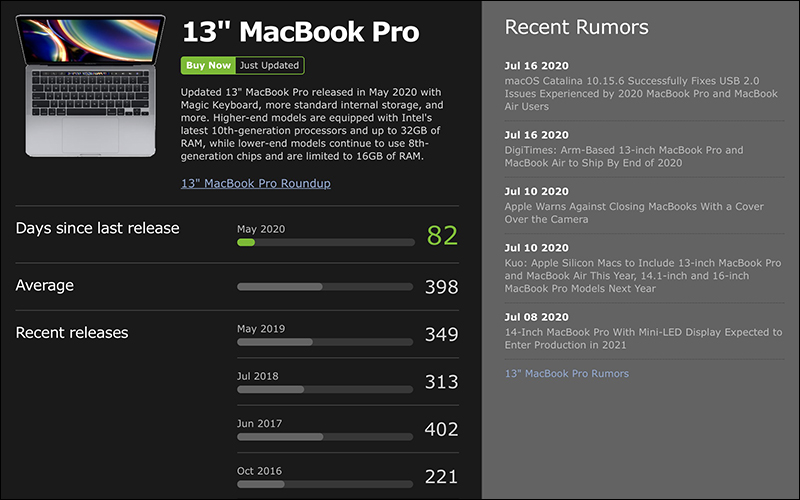
Task: Click the Oct 2016 release bar
Action: [x=325, y=484]
